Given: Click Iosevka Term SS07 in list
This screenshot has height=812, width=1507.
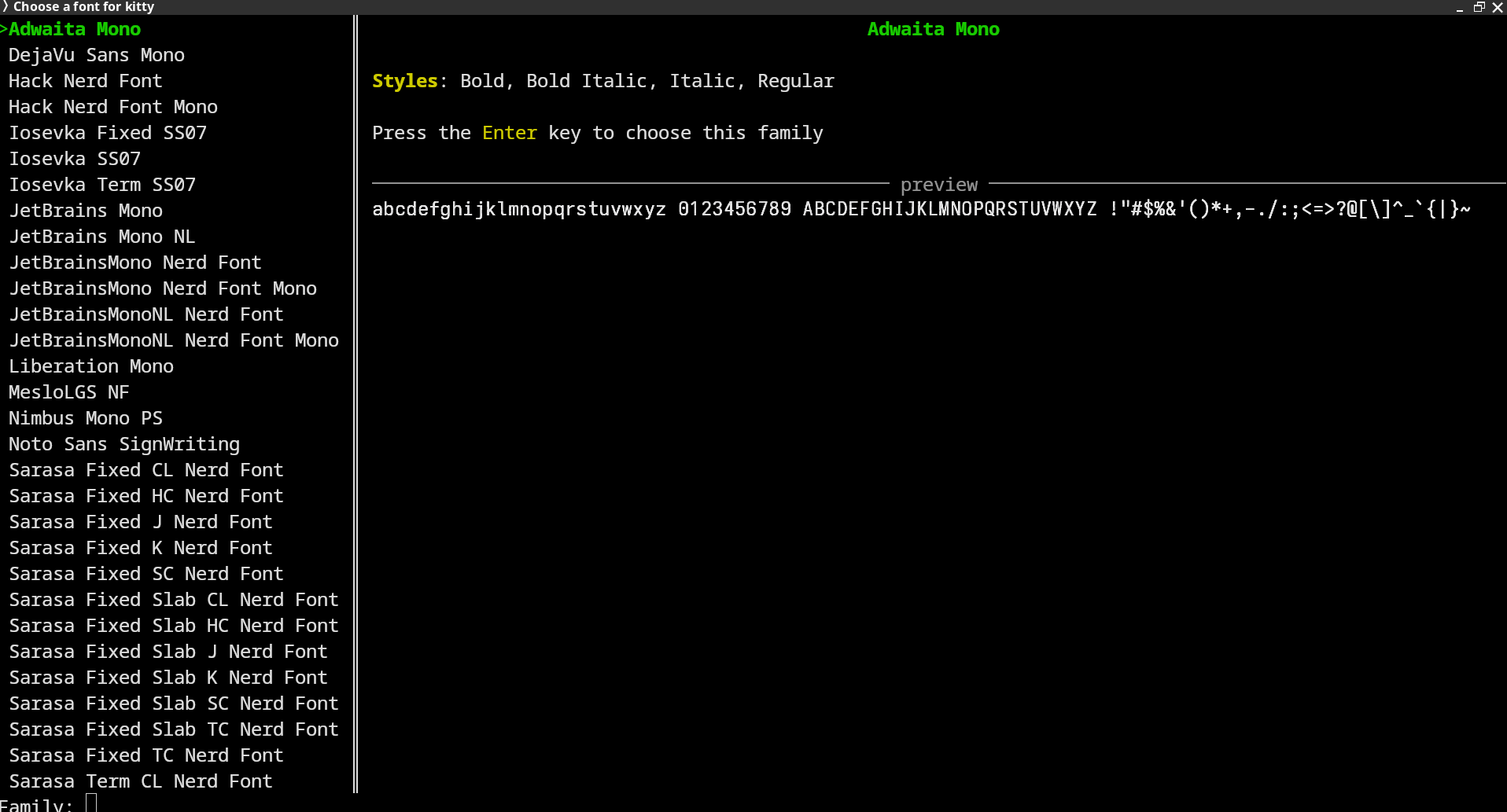Looking at the screenshot, I should click(x=102, y=185).
